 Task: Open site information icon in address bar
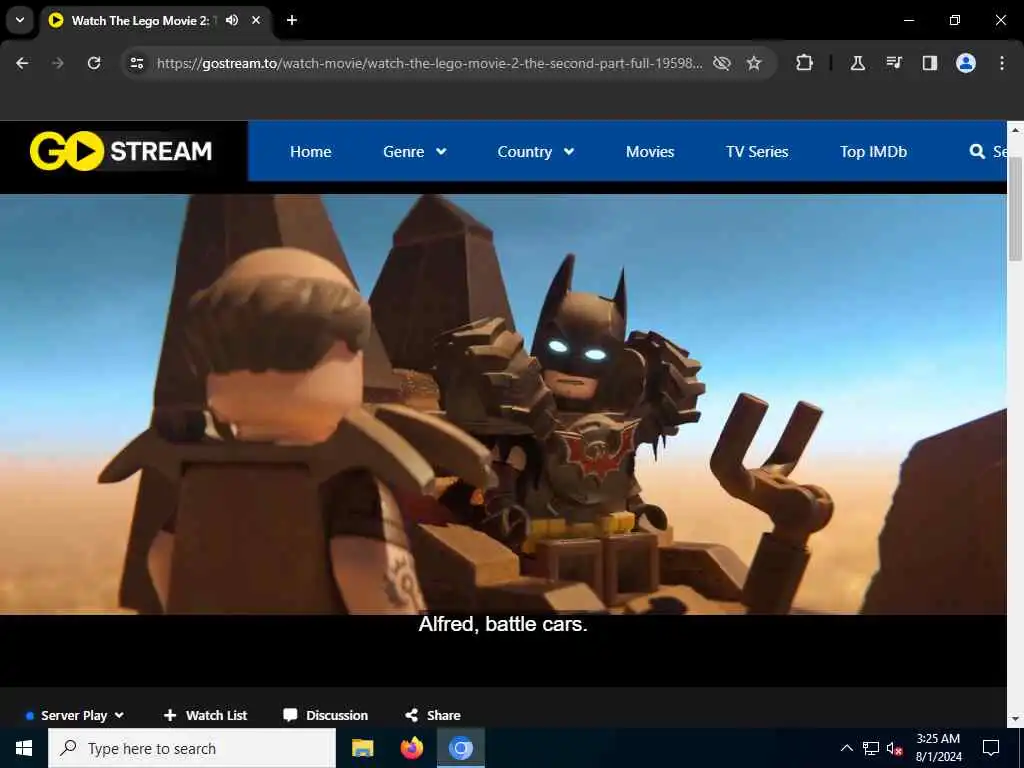point(136,63)
